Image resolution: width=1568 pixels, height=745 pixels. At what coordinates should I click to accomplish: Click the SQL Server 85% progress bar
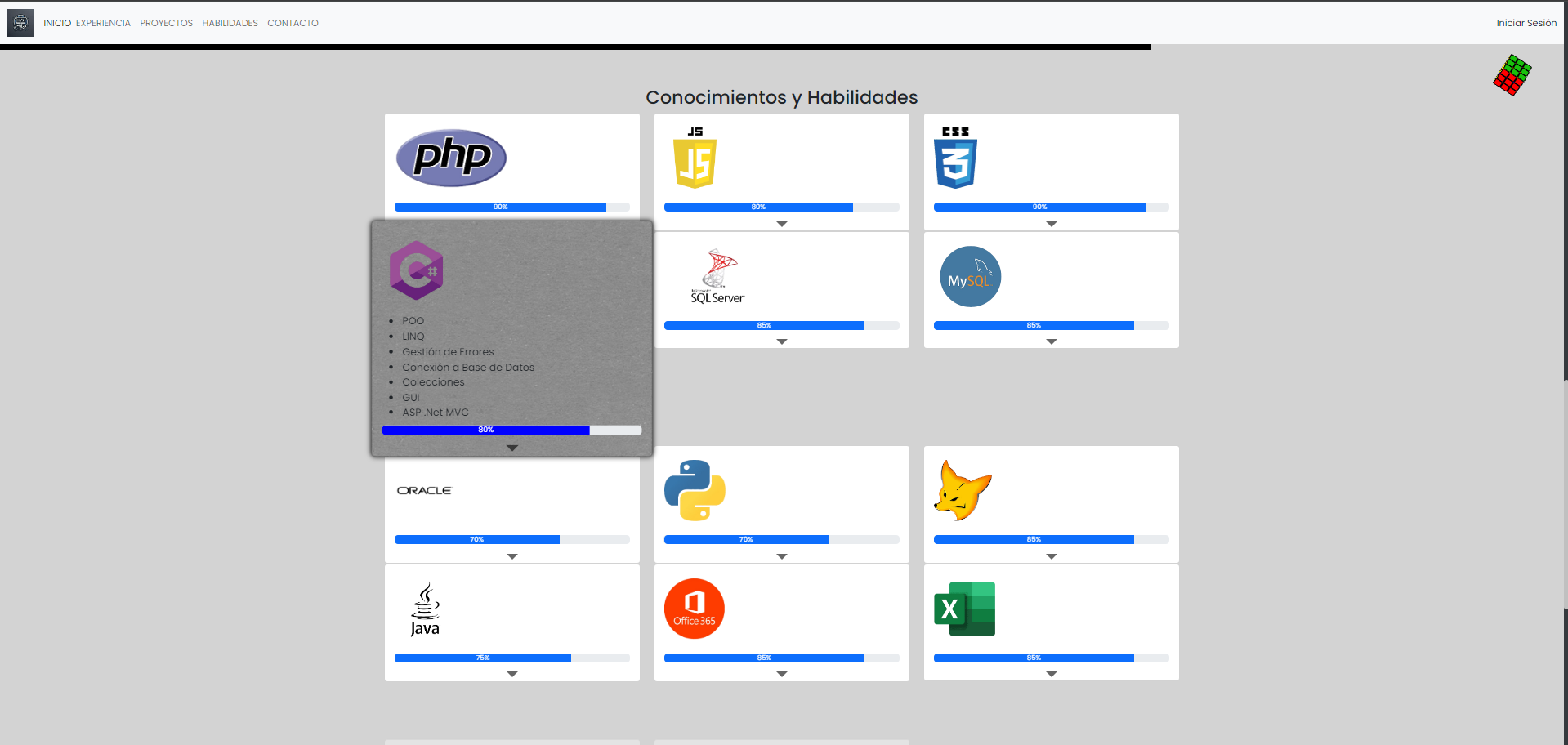tap(782, 325)
